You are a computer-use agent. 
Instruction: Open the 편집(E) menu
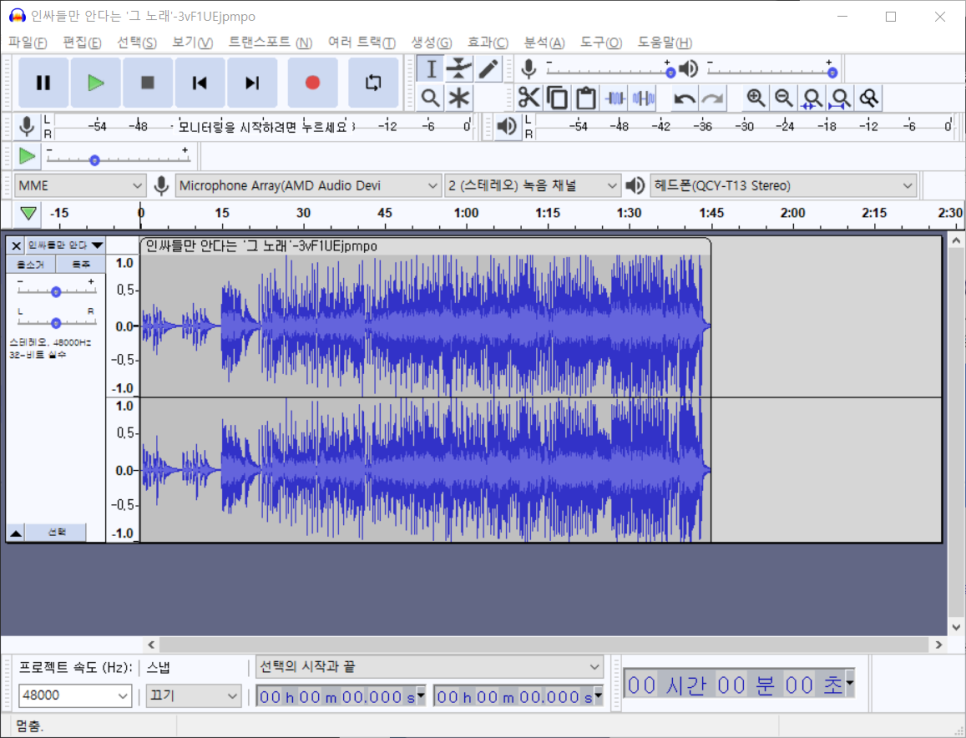(82, 43)
